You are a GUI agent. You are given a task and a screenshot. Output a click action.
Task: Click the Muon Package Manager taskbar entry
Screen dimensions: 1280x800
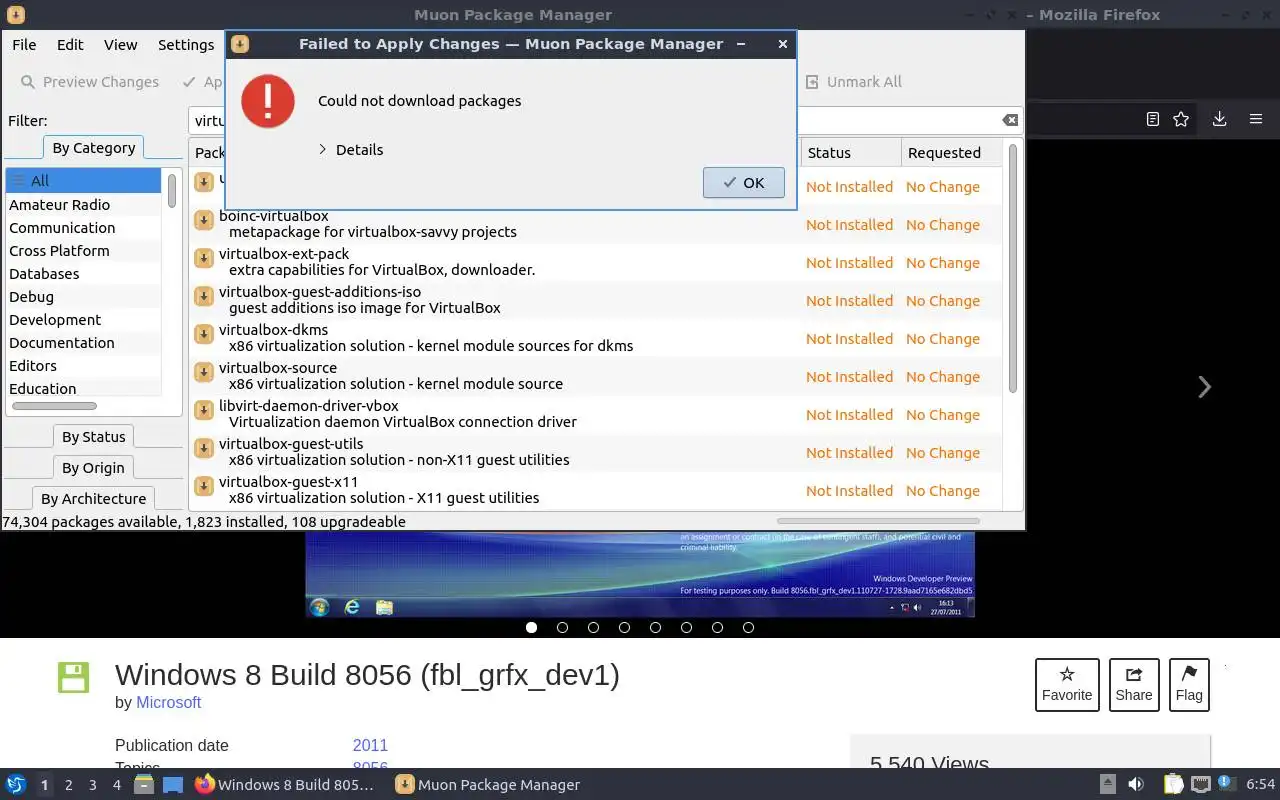click(x=488, y=785)
